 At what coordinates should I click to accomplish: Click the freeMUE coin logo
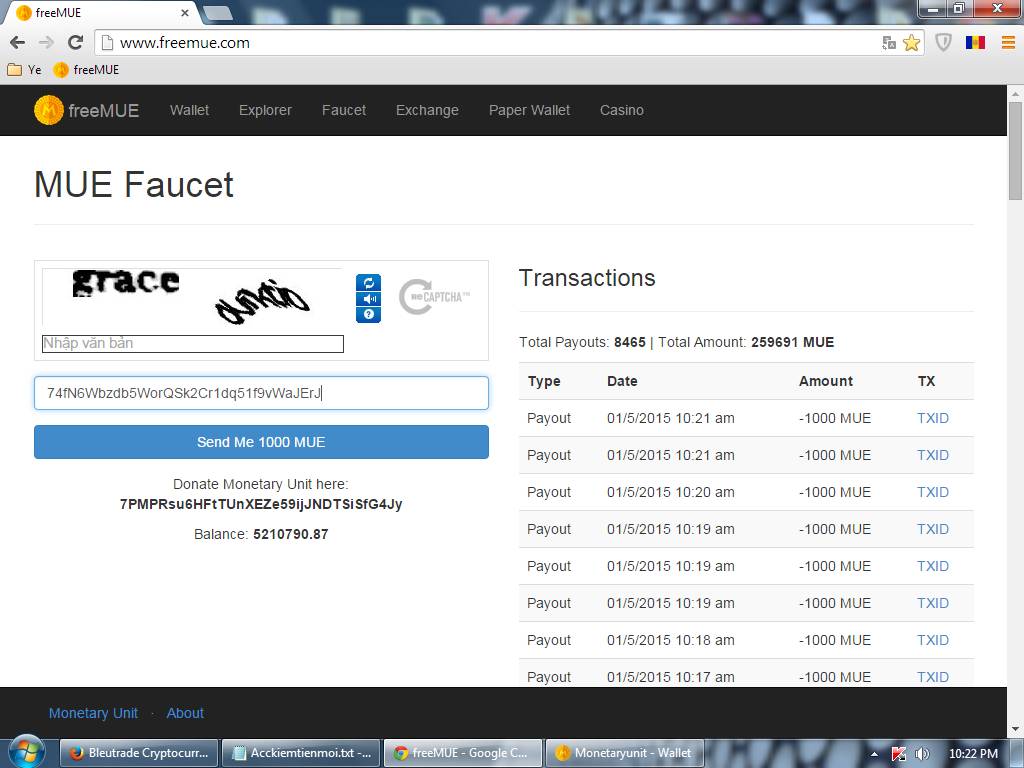pyautogui.click(x=48, y=110)
